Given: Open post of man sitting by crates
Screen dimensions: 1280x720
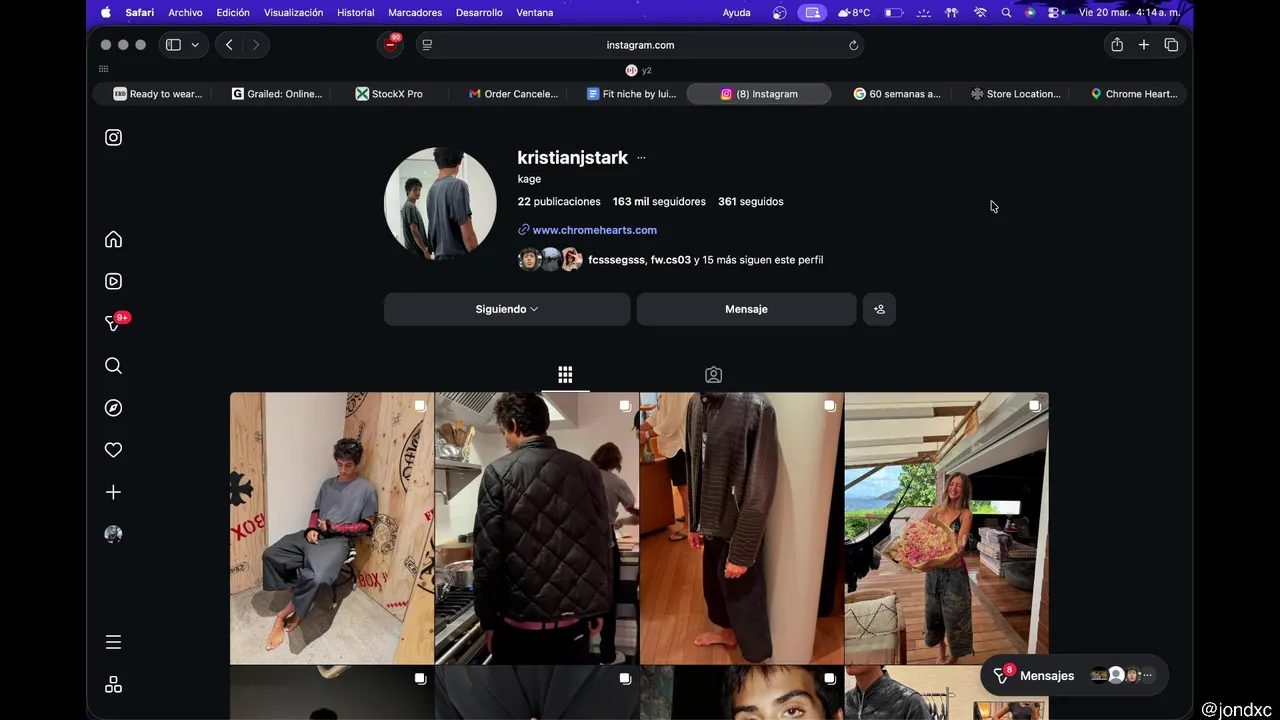Looking at the screenshot, I should click(332, 528).
